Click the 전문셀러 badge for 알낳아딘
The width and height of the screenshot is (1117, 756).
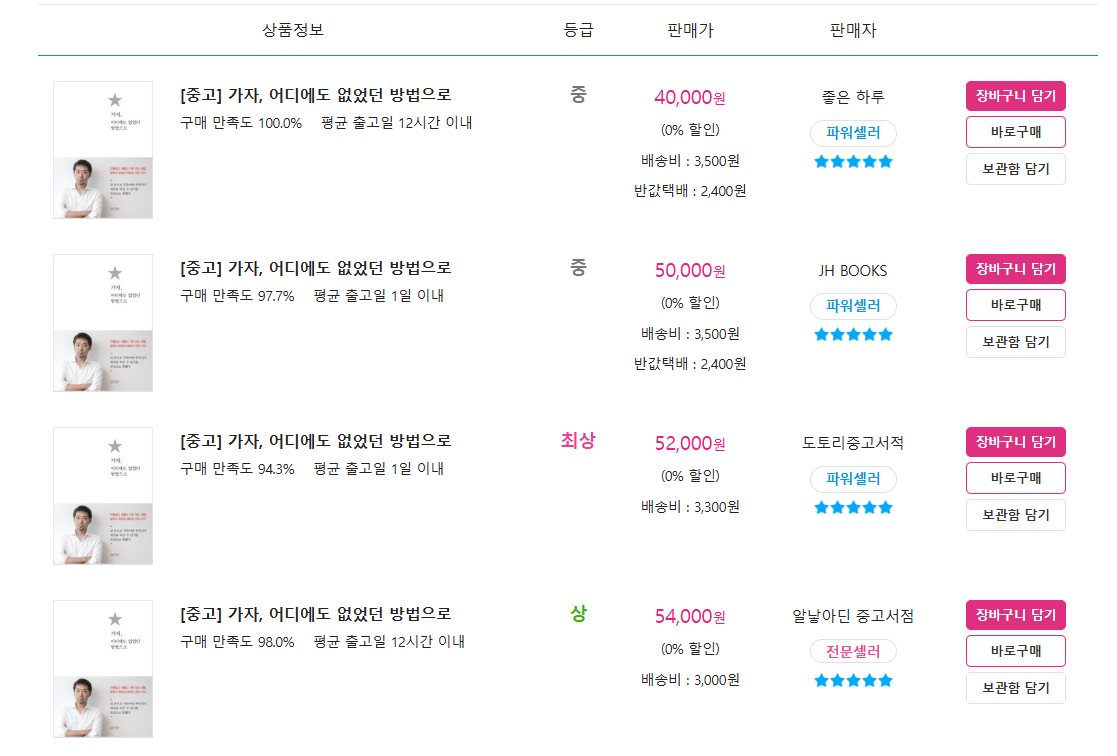pyautogui.click(x=853, y=651)
